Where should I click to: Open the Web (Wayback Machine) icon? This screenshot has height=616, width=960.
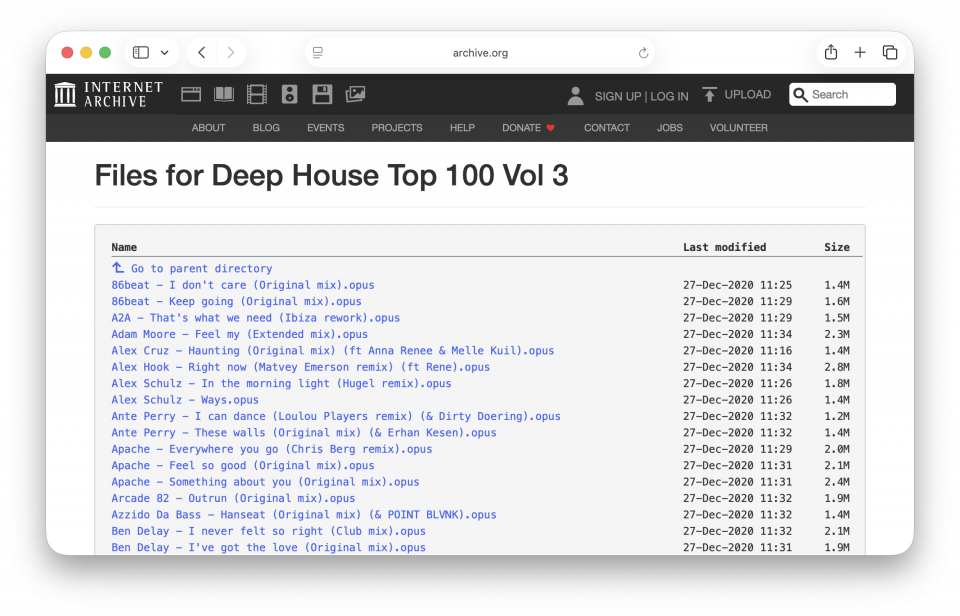point(191,95)
